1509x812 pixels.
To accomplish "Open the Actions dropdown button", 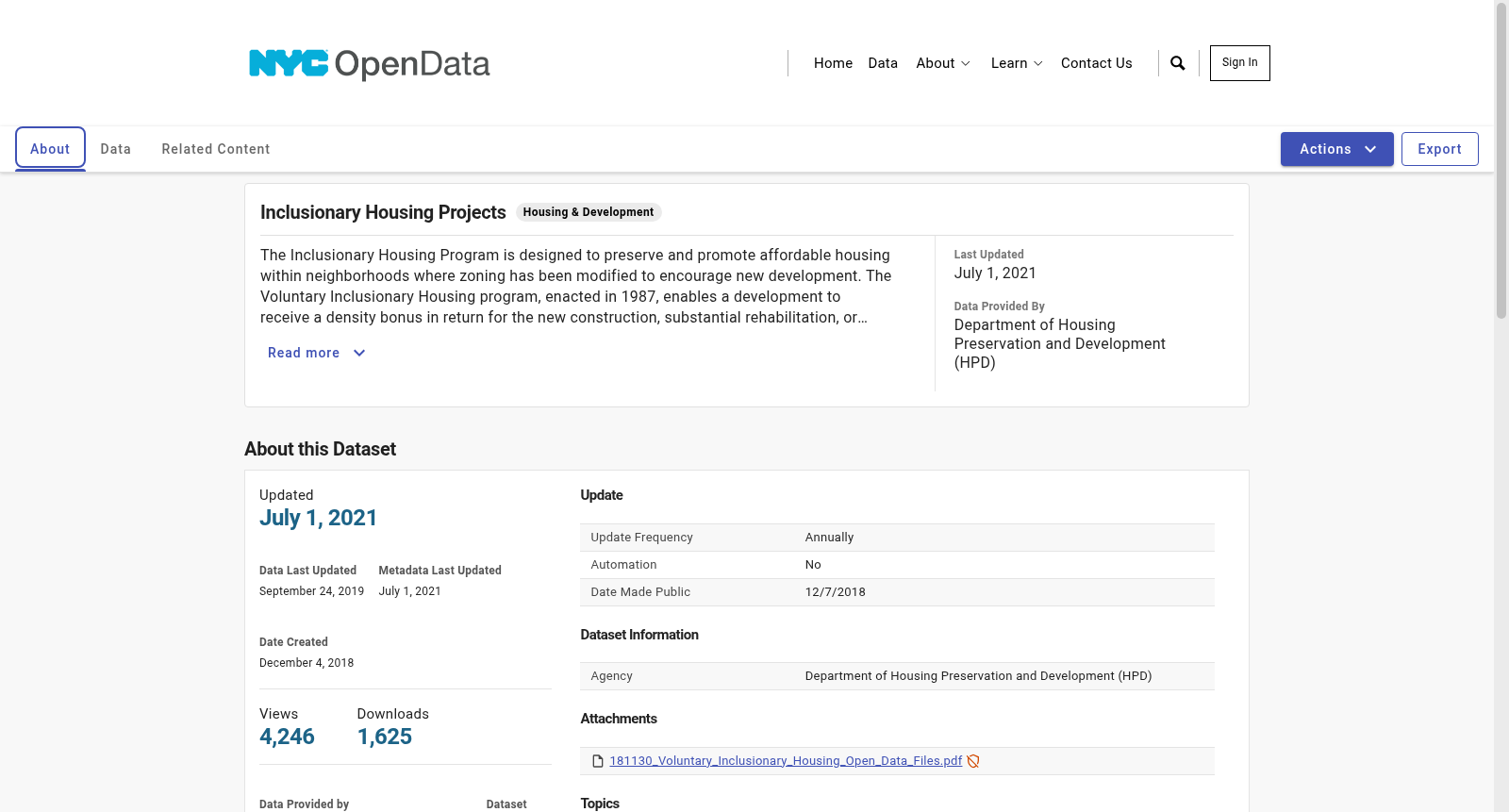I will (x=1336, y=149).
